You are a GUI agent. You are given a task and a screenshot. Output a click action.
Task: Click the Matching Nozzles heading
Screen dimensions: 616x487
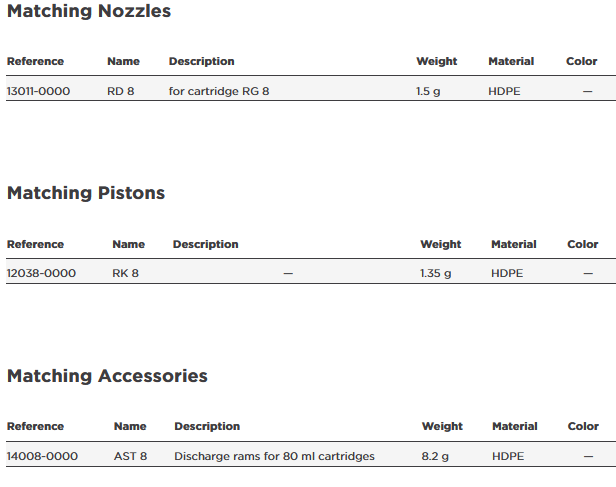[89, 12]
